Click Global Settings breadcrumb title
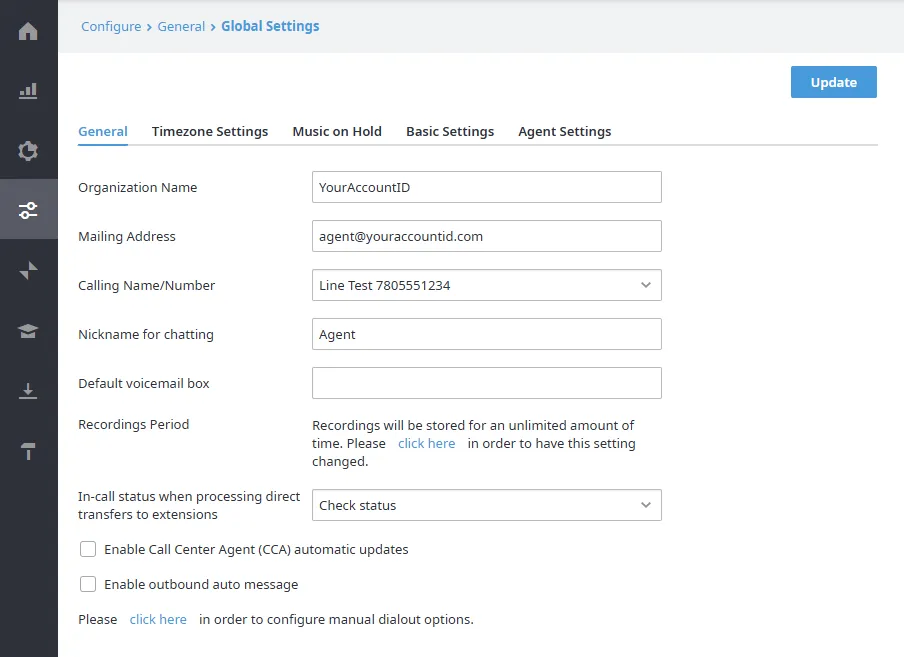 pyautogui.click(x=270, y=27)
